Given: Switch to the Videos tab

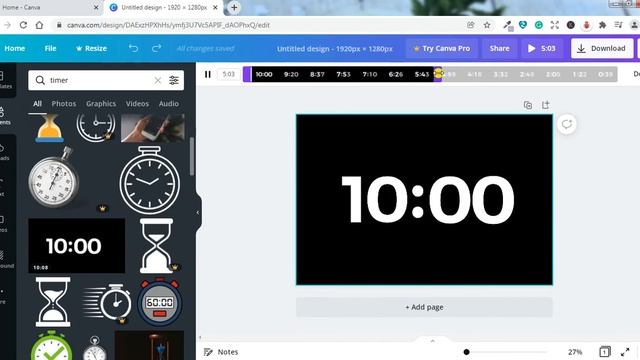Looking at the screenshot, I should pos(137,104).
